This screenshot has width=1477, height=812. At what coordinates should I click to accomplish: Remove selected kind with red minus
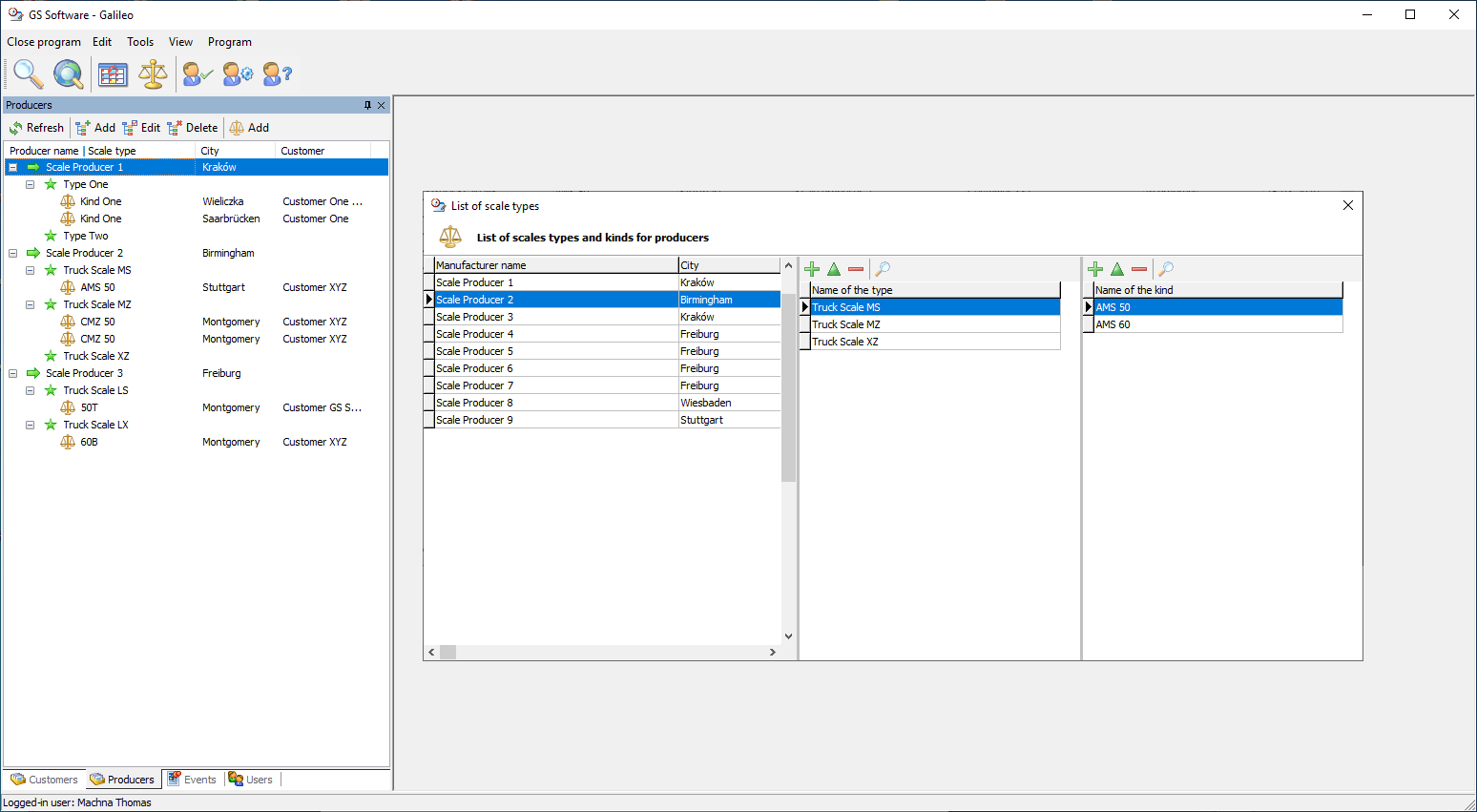(x=1139, y=269)
